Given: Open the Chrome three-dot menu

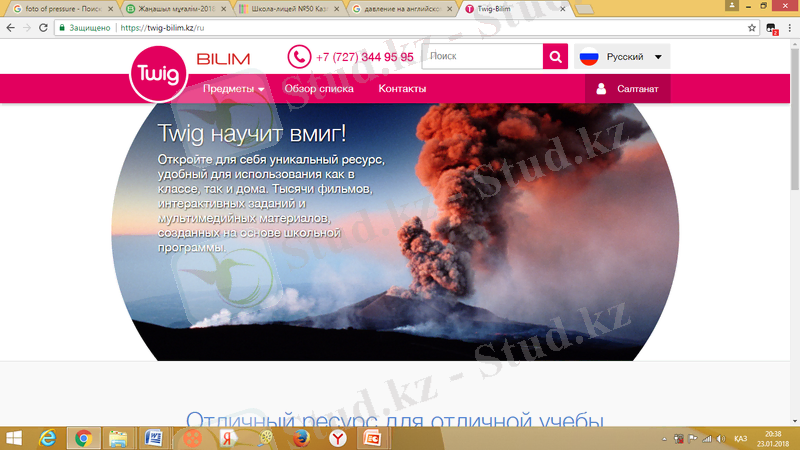Looking at the screenshot, I should (x=790, y=28).
